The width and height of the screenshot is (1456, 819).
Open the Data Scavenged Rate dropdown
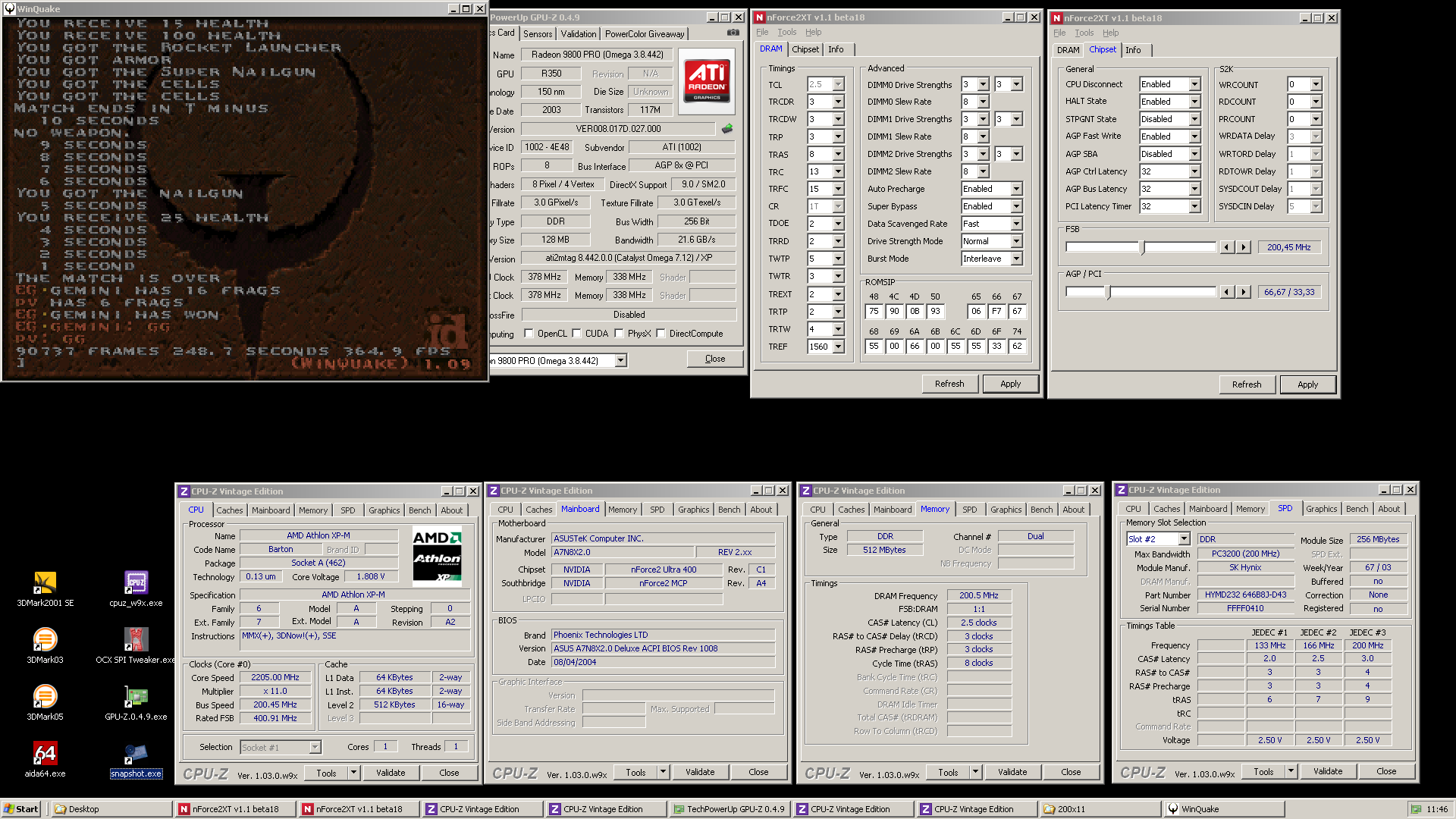1016,224
